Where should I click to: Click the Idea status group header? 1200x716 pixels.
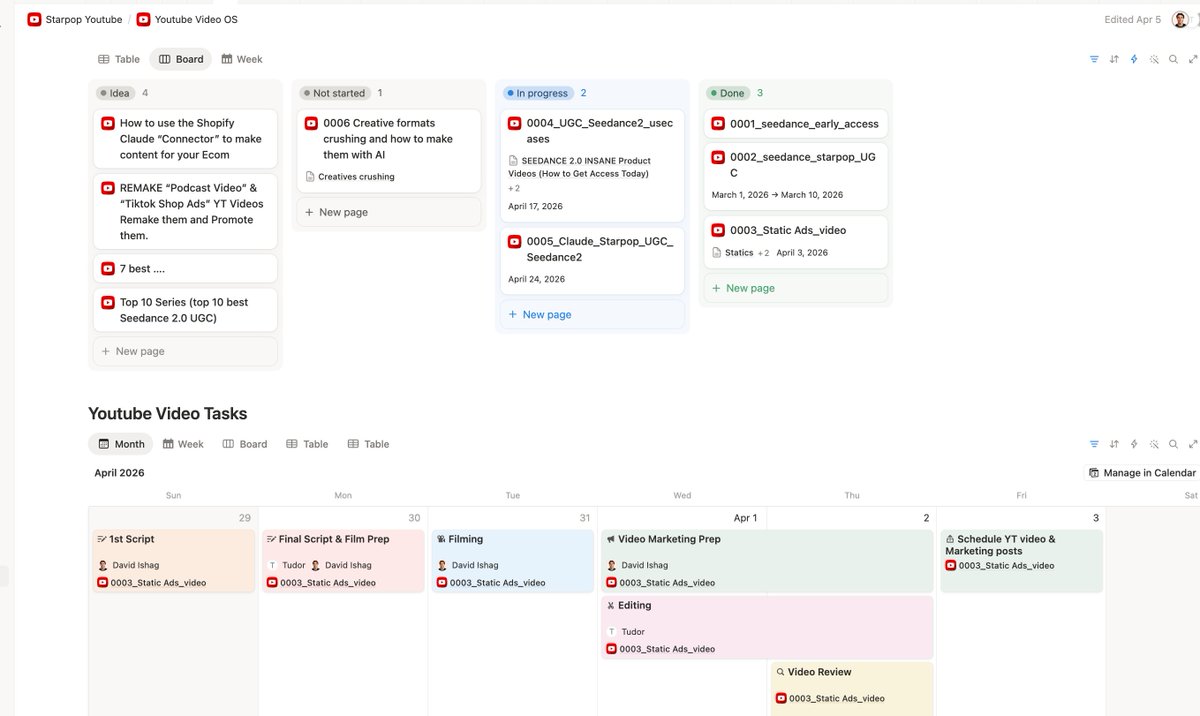(115, 93)
